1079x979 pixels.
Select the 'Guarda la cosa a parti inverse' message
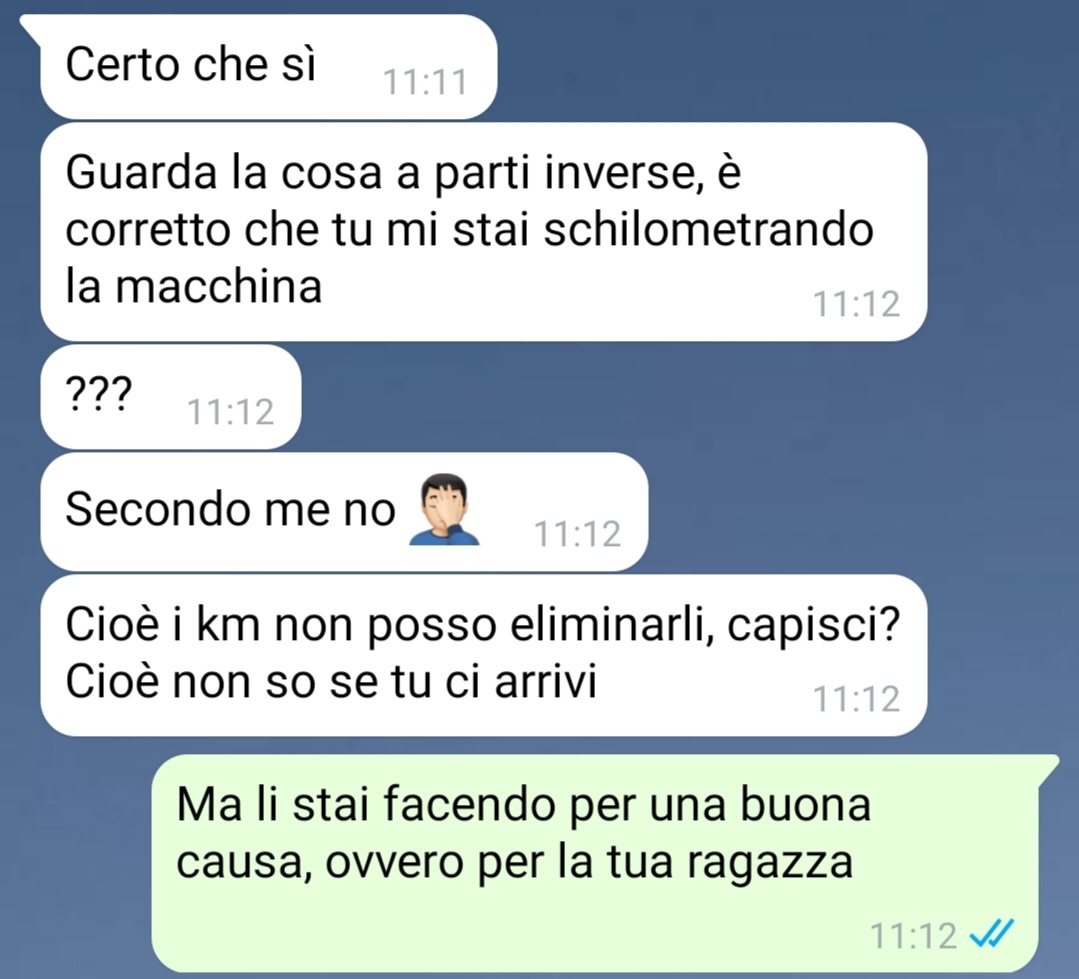[484, 232]
